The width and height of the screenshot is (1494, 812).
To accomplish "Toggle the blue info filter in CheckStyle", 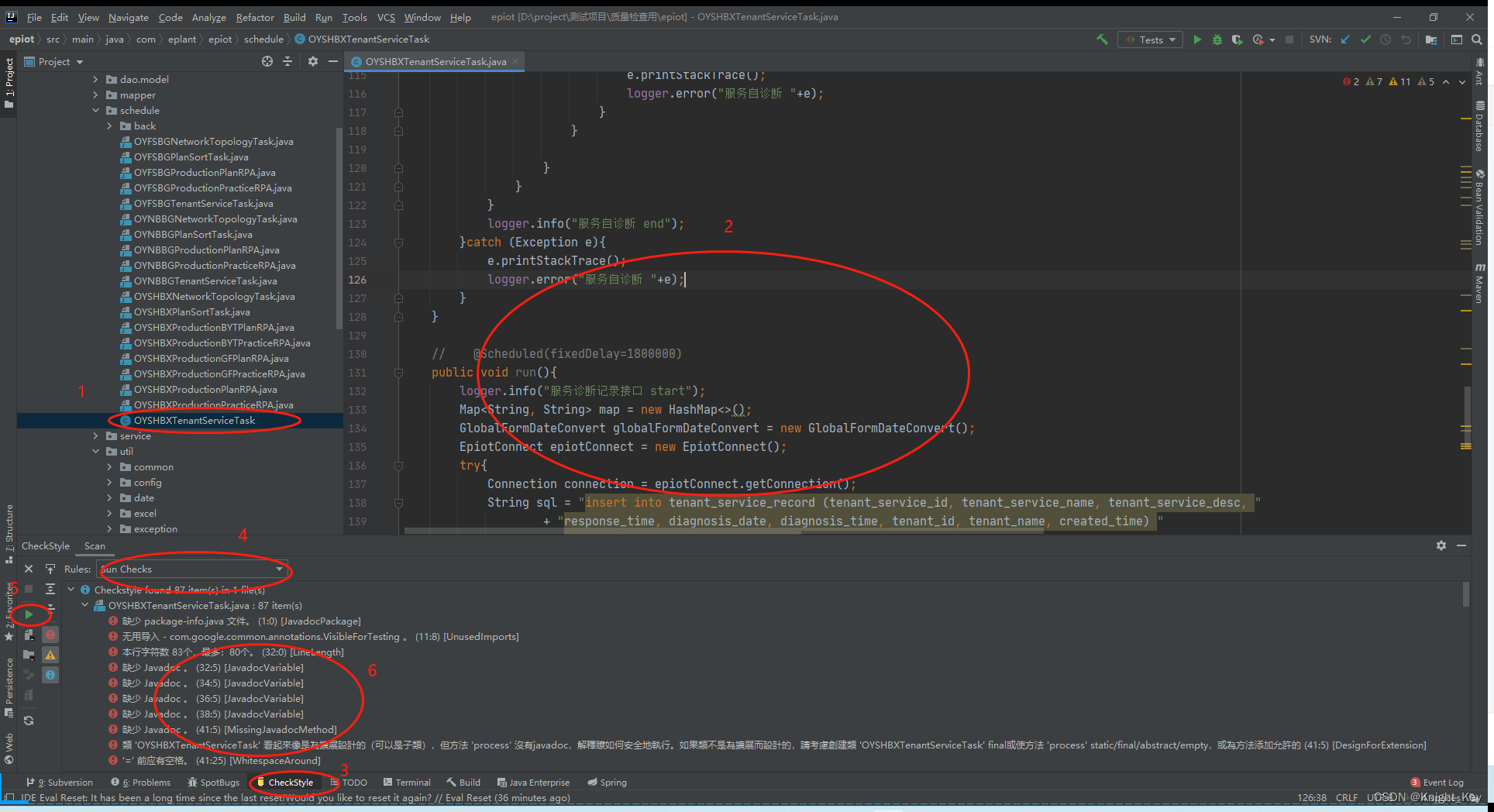I will (x=50, y=675).
